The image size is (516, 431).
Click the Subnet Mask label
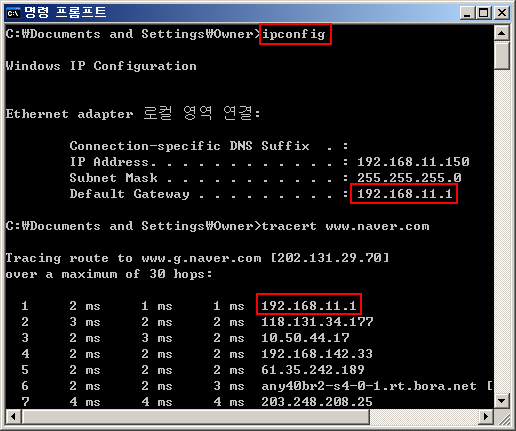(x=113, y=178)
